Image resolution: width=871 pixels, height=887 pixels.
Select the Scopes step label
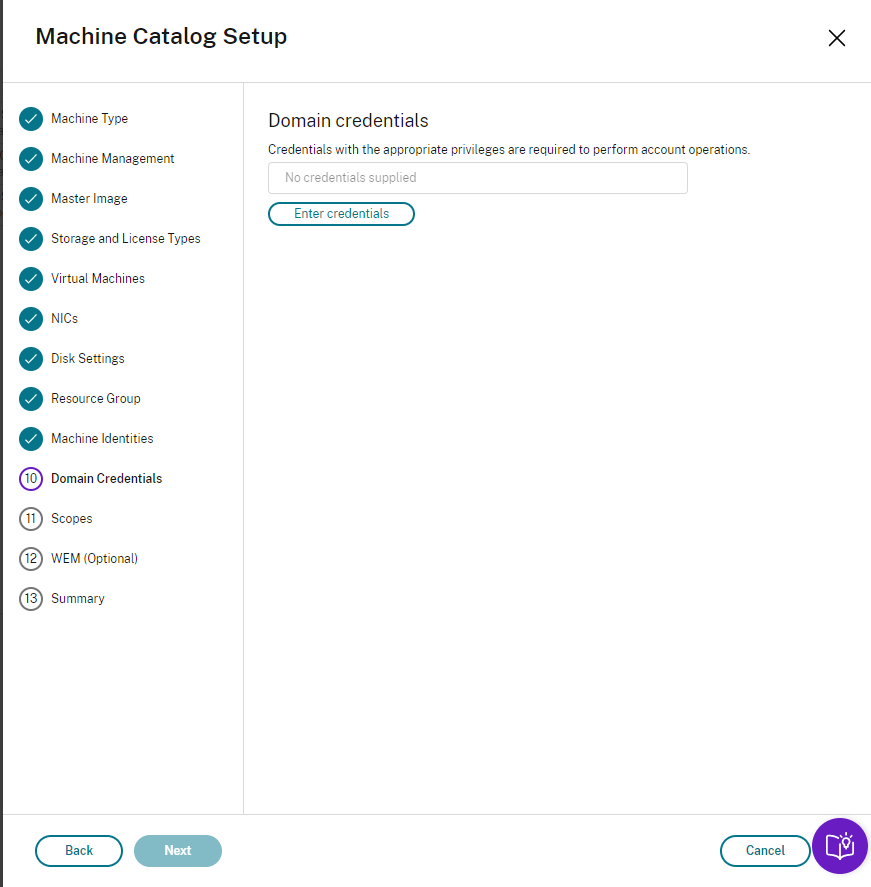pyautogui.click(x=71, y=519)
